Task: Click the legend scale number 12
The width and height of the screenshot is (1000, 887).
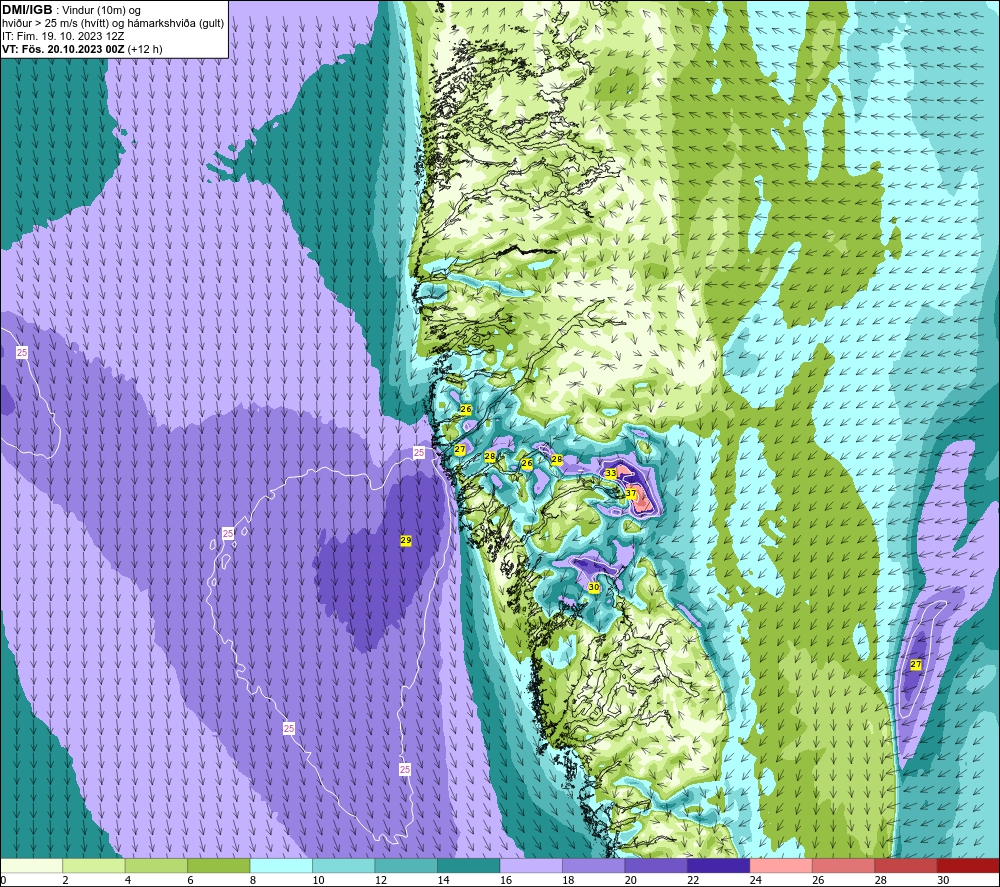Action: point(381,880)
